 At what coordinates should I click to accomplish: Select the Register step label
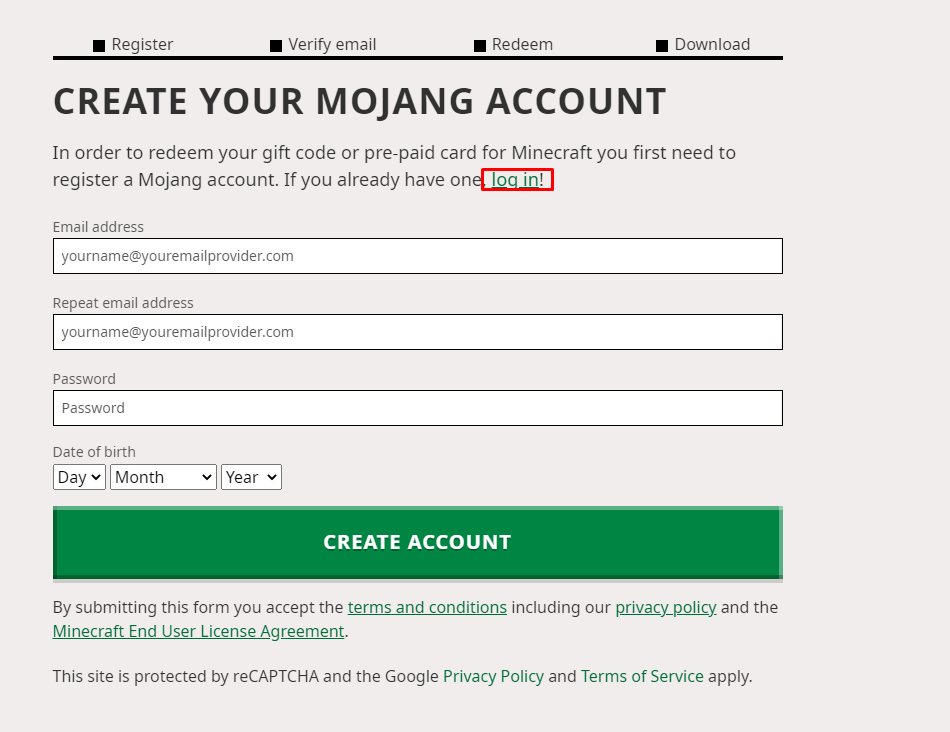(142, 45)
